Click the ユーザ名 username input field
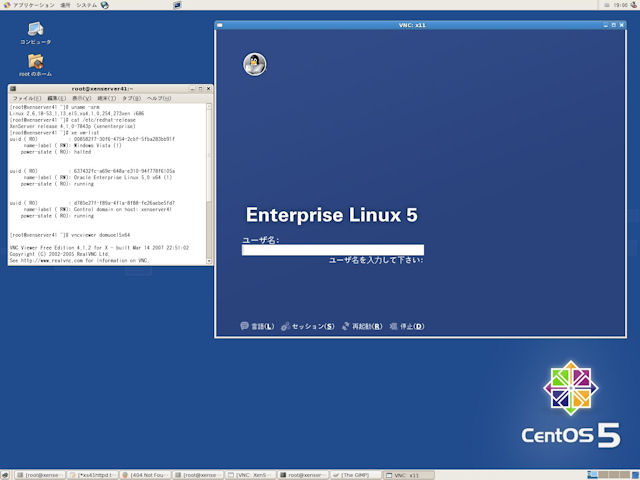This screenshot has width=640, height=480. [333, 250]
